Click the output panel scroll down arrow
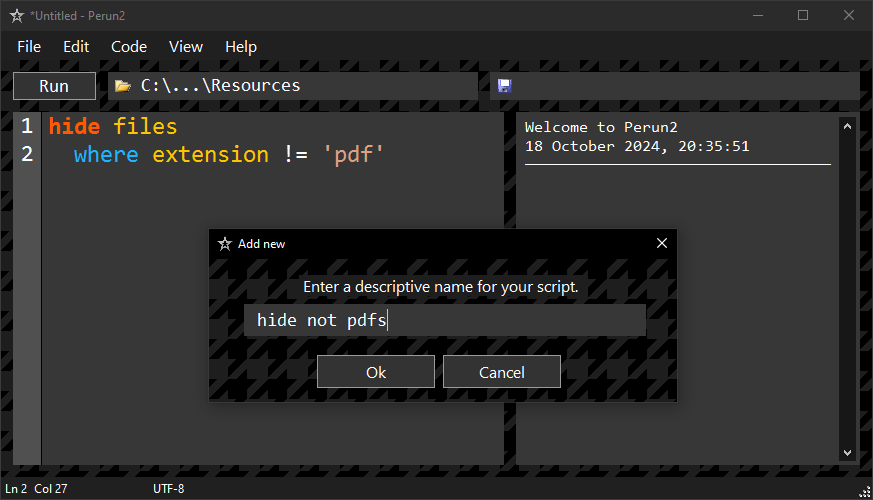The width and height of the screenshot is (873, 500). tap(847, 453)
